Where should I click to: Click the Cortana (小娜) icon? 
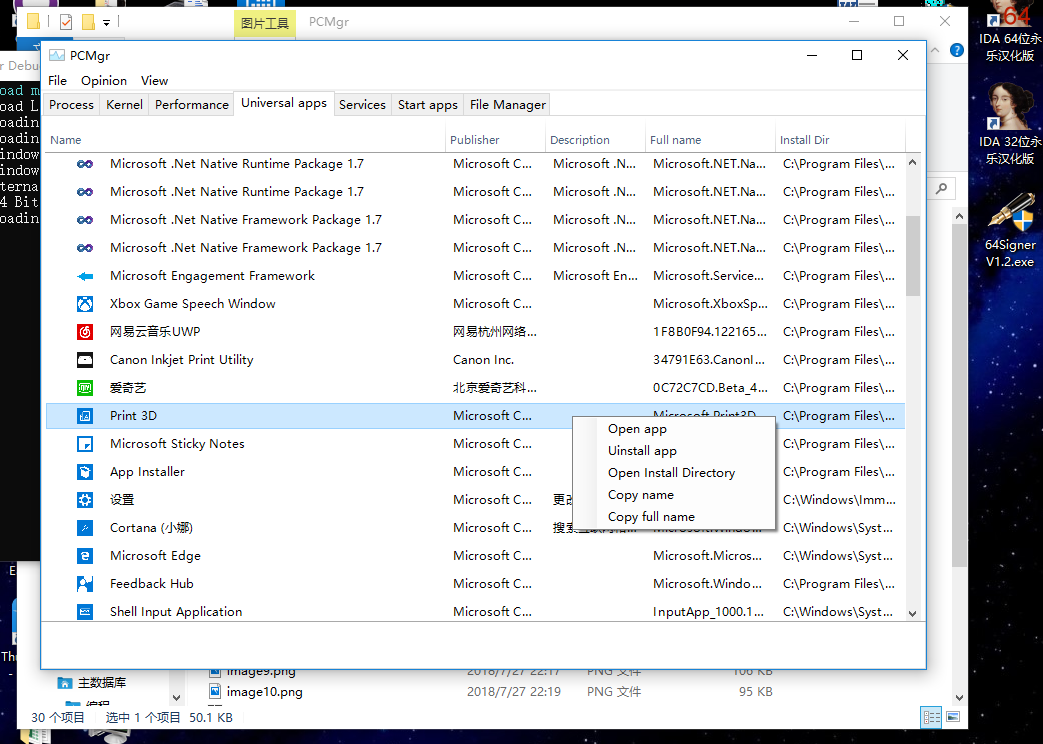click(x=84, y=528)
